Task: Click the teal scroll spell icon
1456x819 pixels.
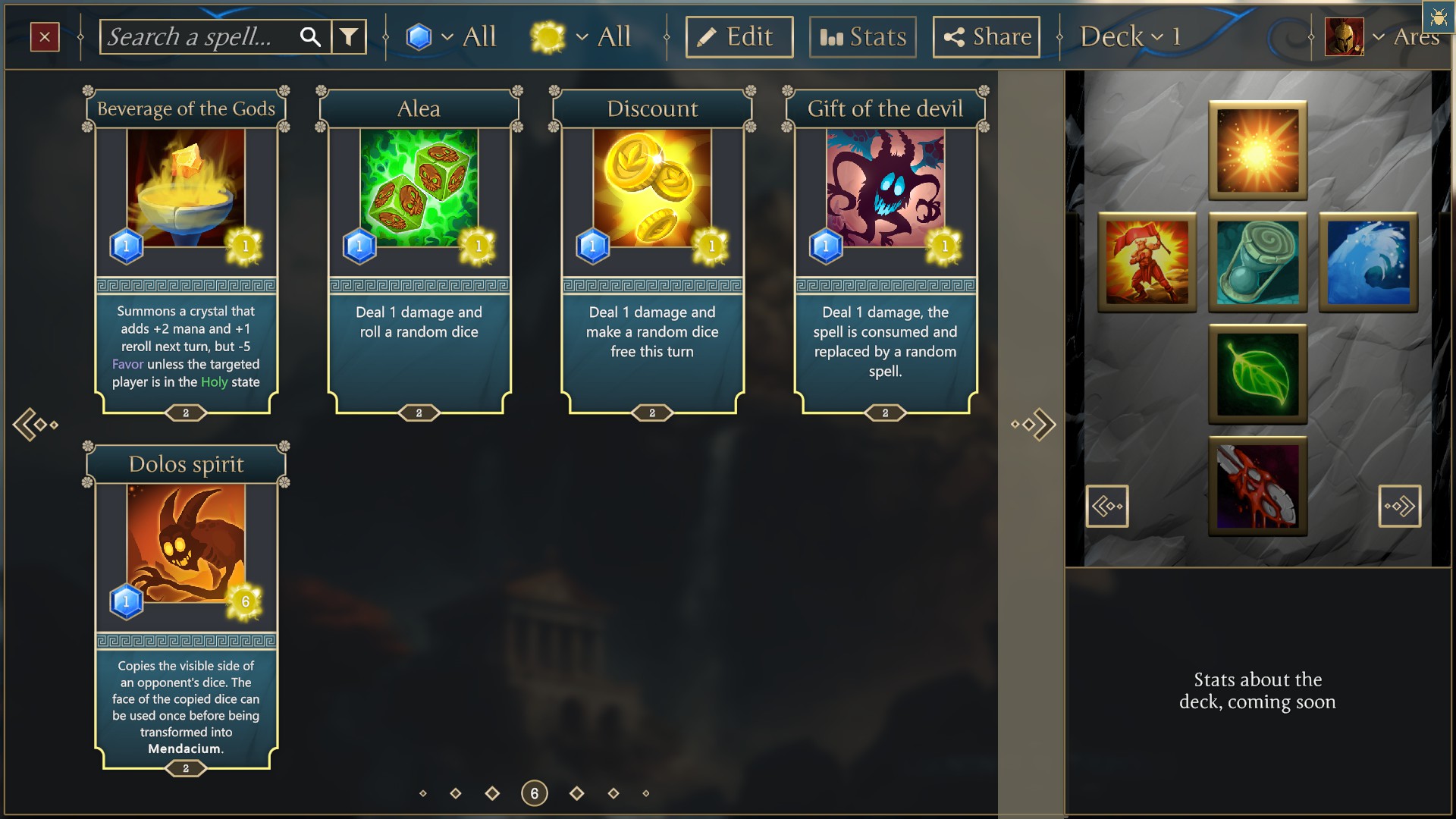Action: point(1257,262)
